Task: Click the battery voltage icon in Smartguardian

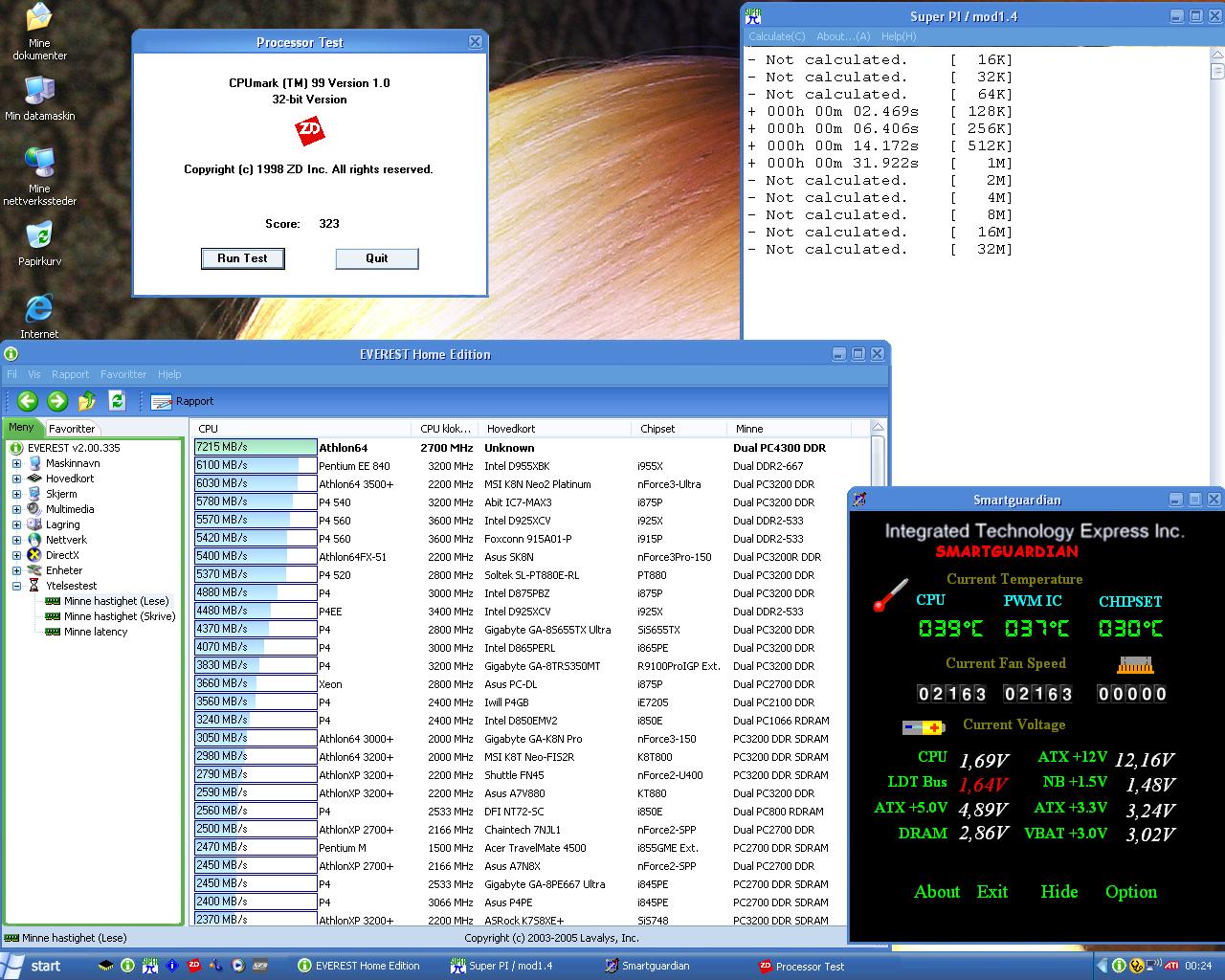Action: [924, 727]
